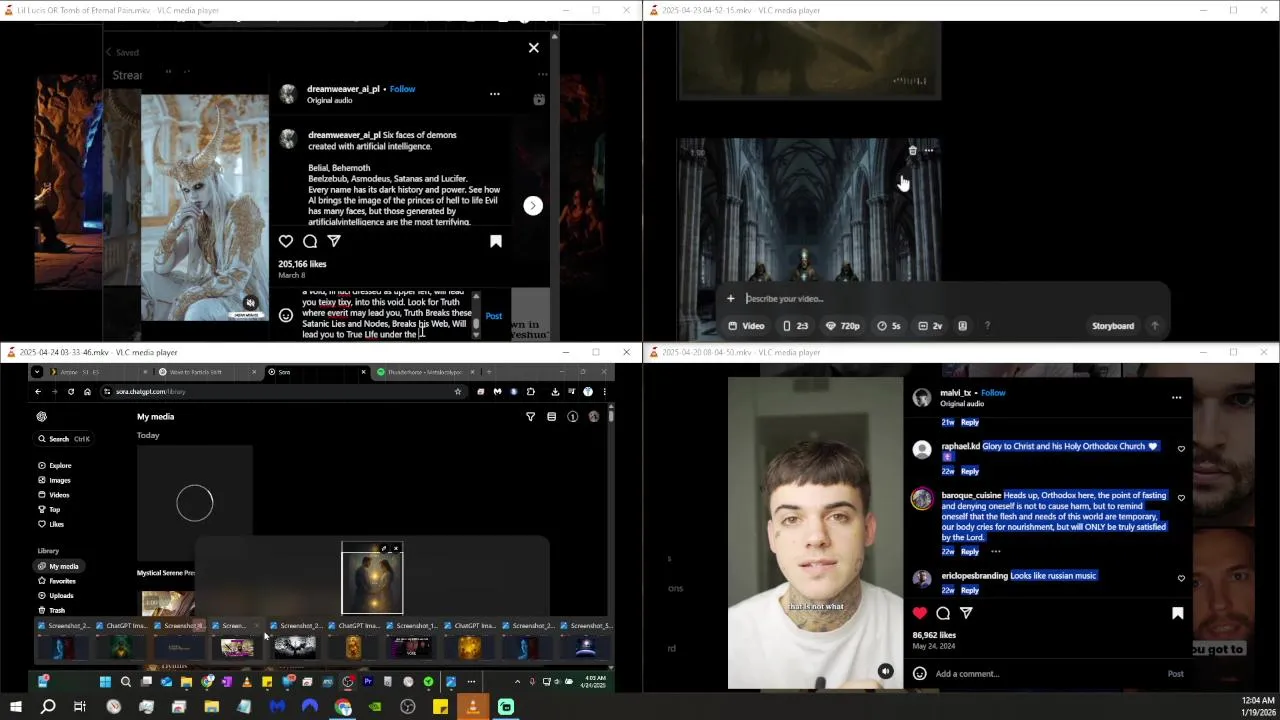Image resolution: width=1280 pixels, height=720 pixels.
Task: Open help question mark in prompt bar
Action: coord(987,326)
